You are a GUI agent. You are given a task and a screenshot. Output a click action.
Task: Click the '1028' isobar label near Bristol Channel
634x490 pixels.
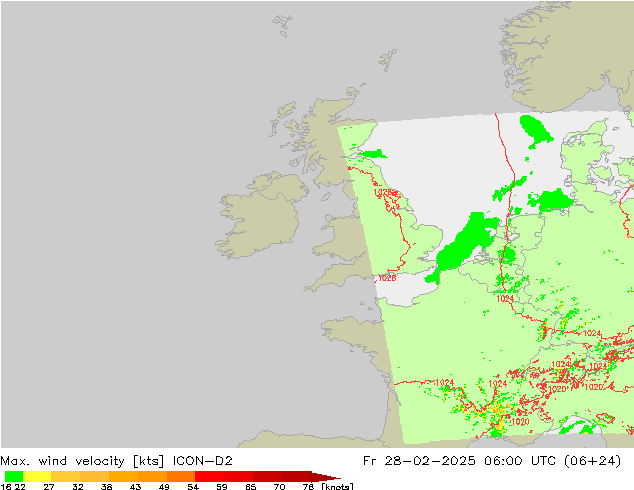coord(387,278)
